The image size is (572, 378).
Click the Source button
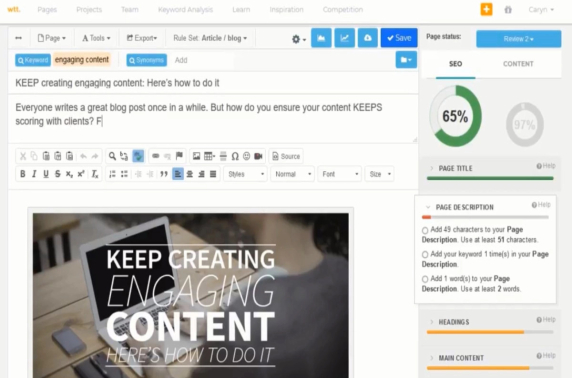click(286, 156)
